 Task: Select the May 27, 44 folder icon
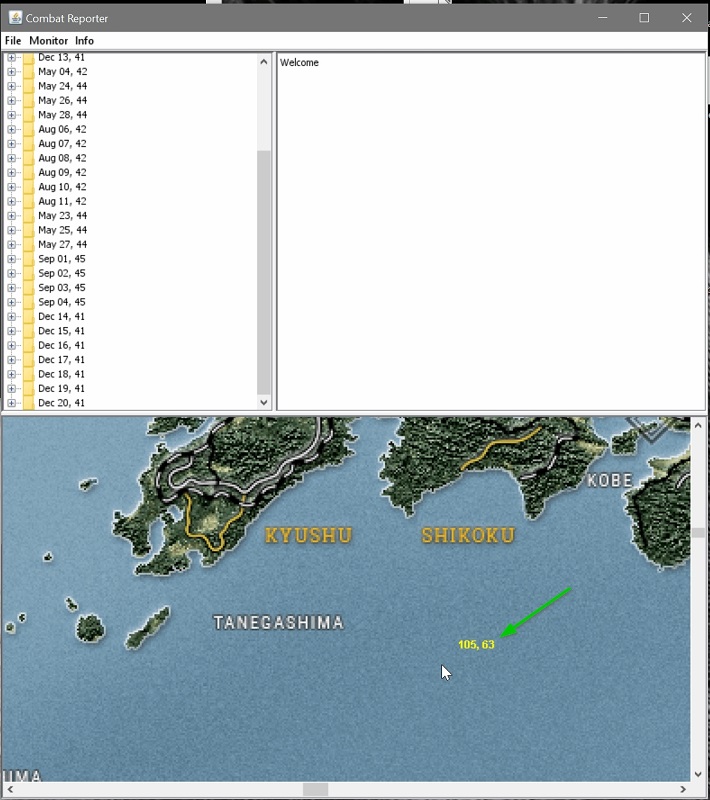coord(29,244)
